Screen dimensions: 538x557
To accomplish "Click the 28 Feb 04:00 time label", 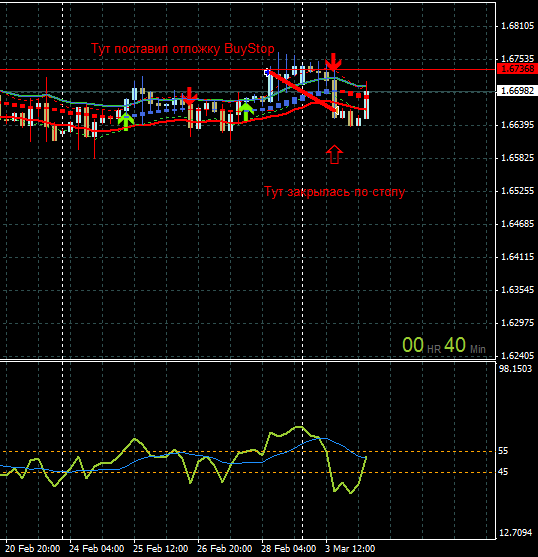I will pos(288,548).
